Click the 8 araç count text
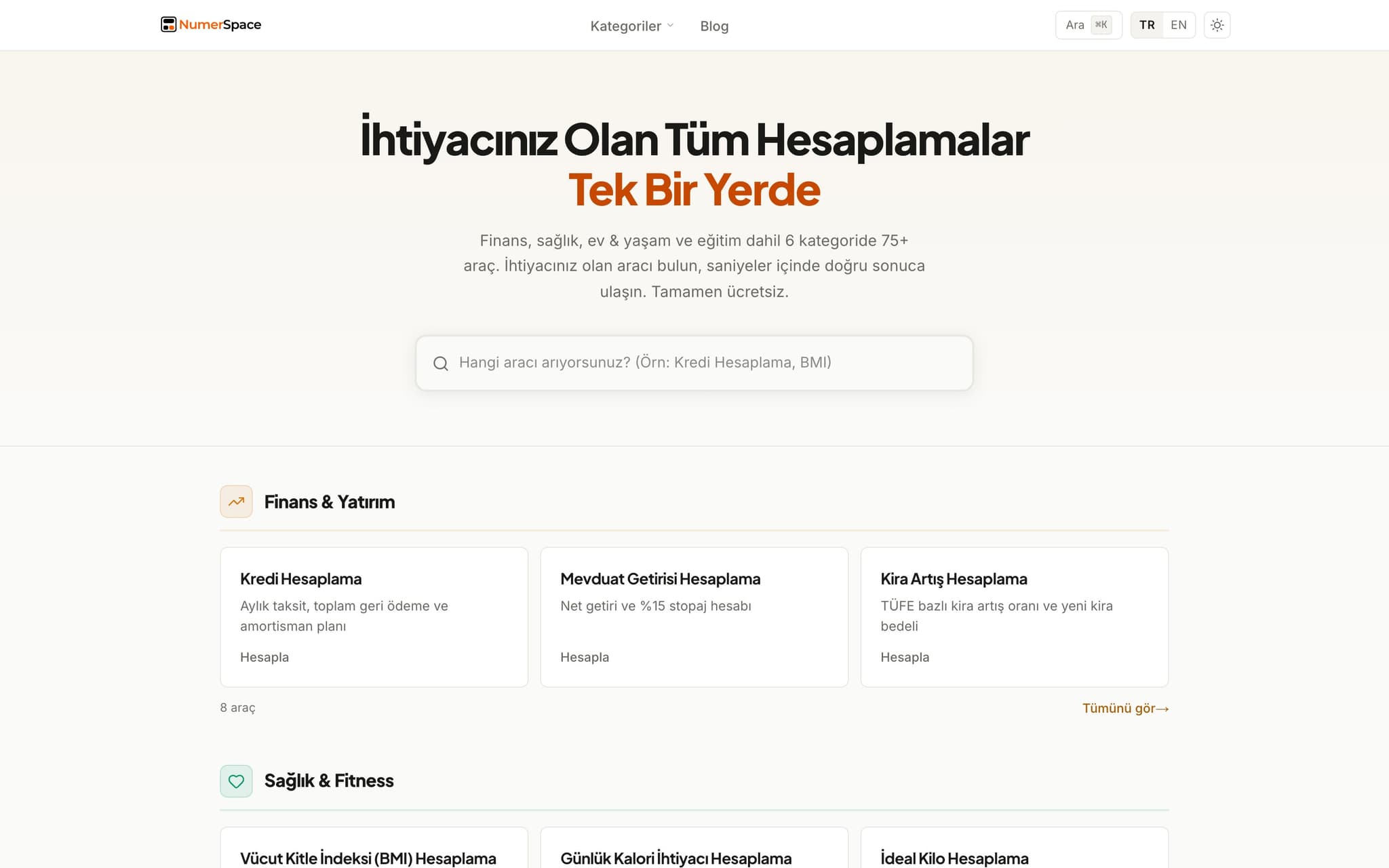This screenshot has width=1389, height=868. (x=237, y=707)
